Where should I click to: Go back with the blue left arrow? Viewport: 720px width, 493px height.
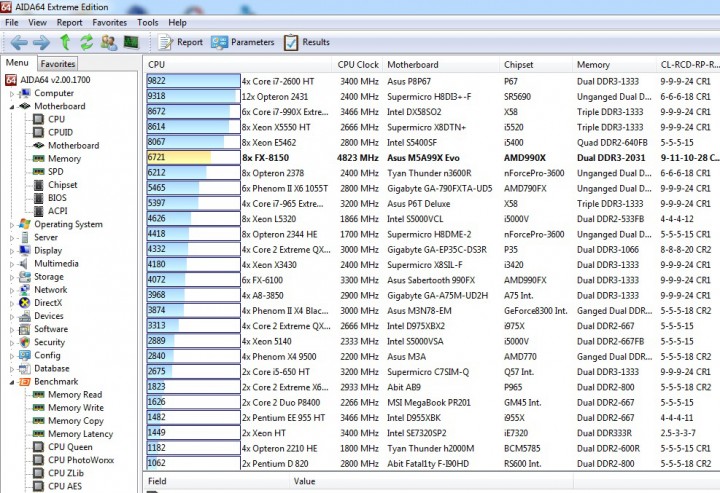coord(19,43)
